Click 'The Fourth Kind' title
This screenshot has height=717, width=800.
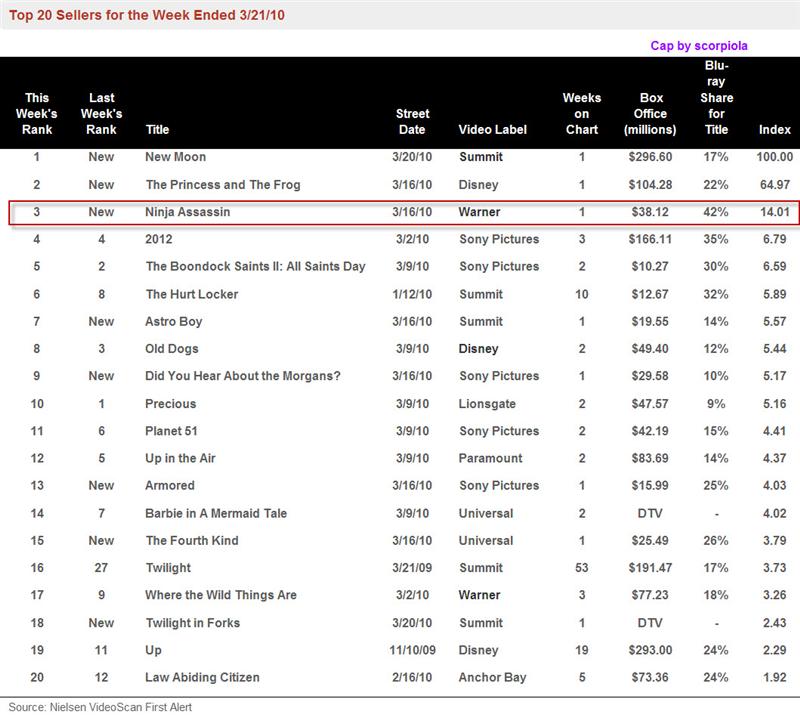192,540
